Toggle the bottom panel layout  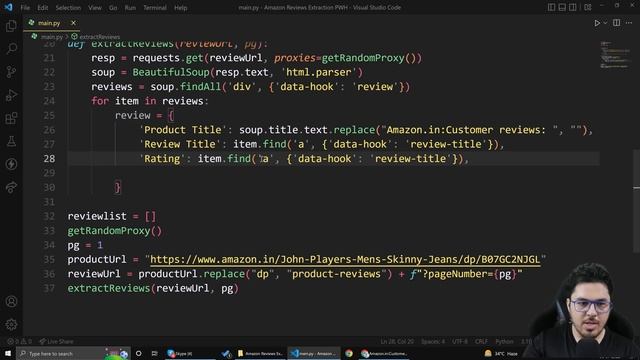tap(562, 7)
